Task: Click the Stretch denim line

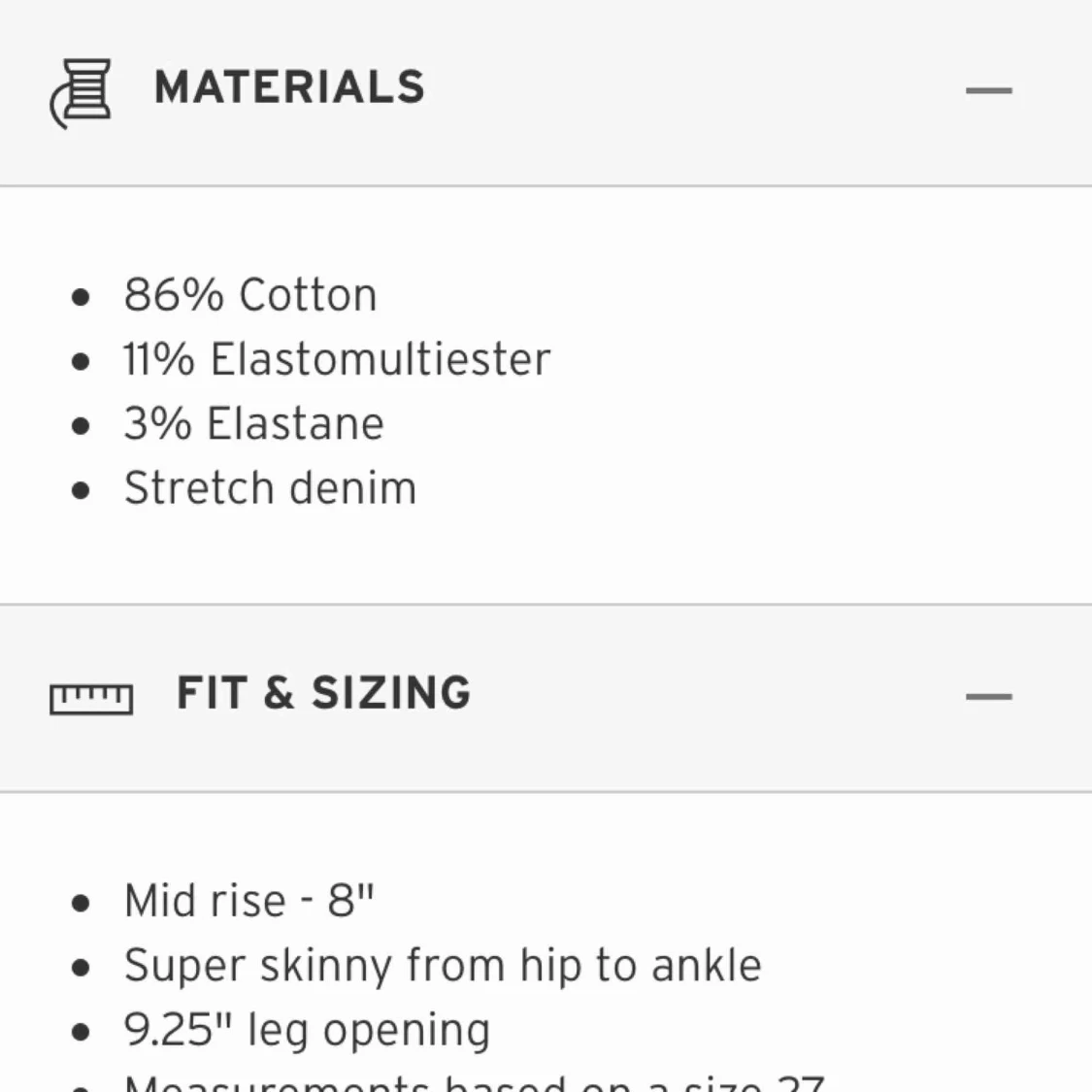Action: (x=270, y=488)
